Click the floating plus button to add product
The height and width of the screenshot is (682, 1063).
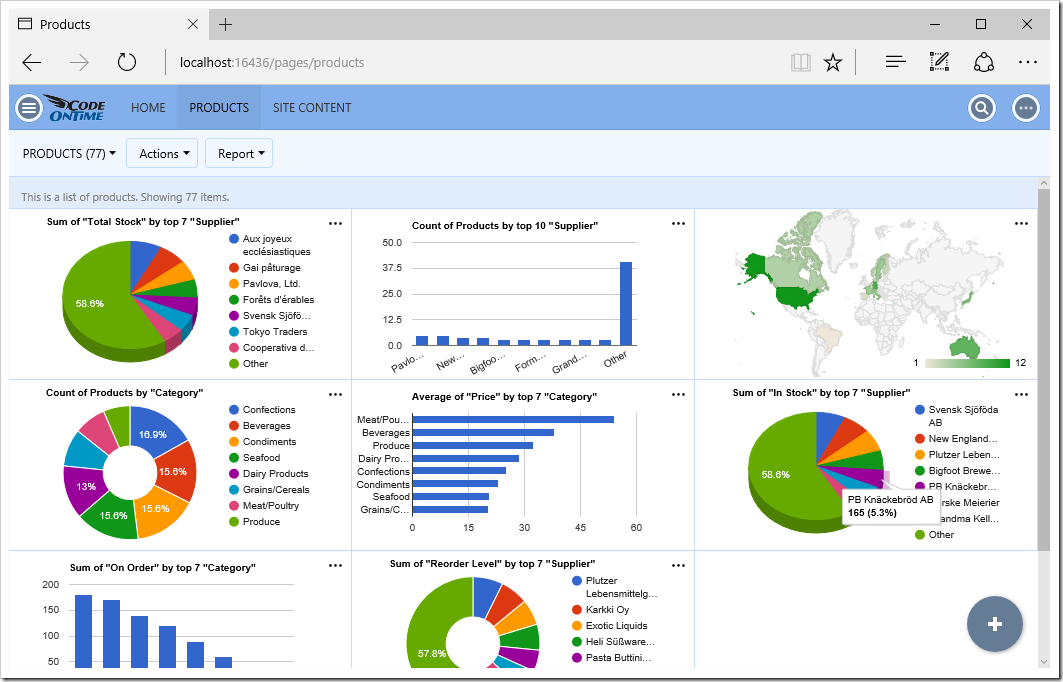point(995,624)
